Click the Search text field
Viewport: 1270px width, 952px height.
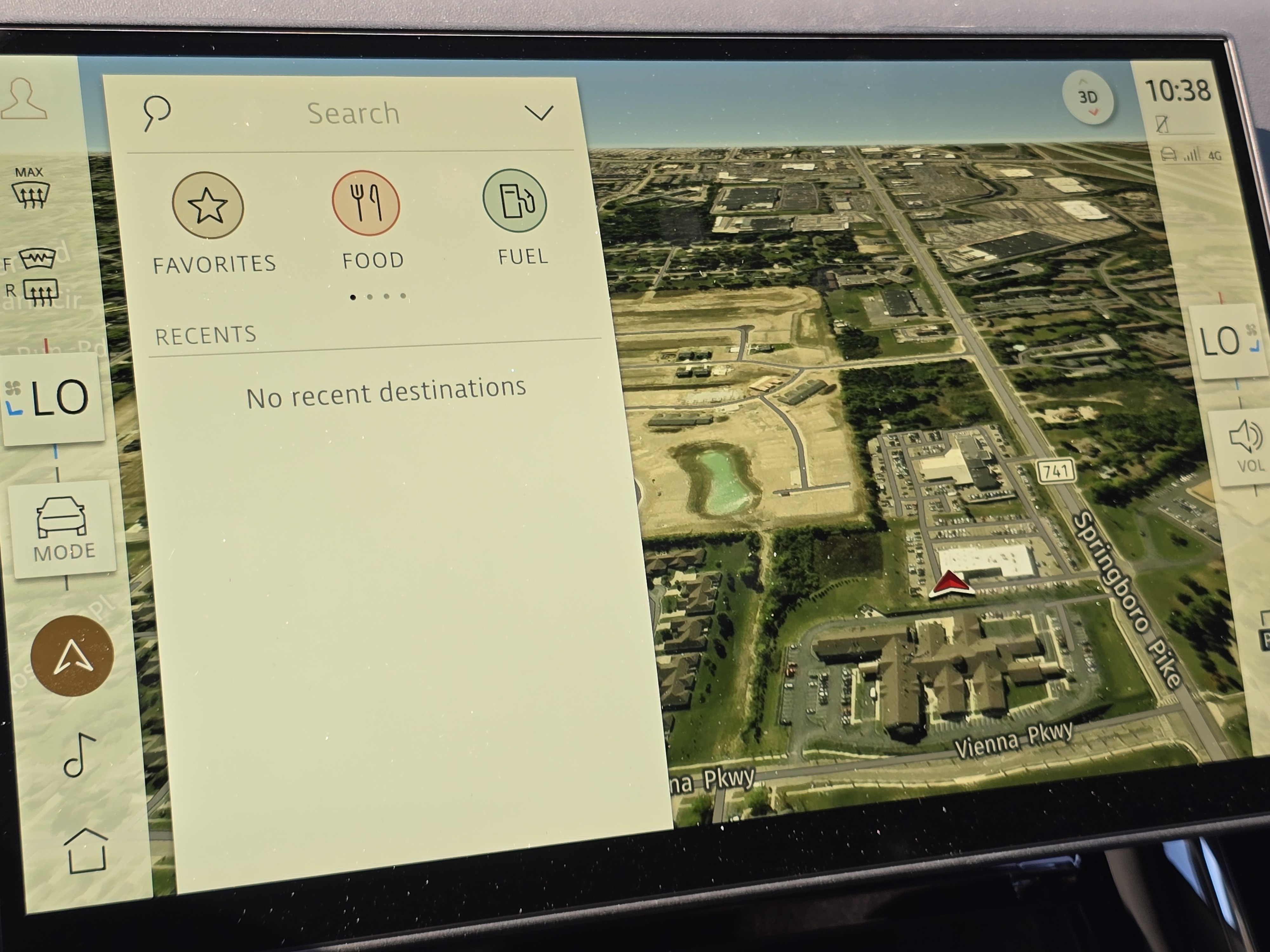[353, 113]
